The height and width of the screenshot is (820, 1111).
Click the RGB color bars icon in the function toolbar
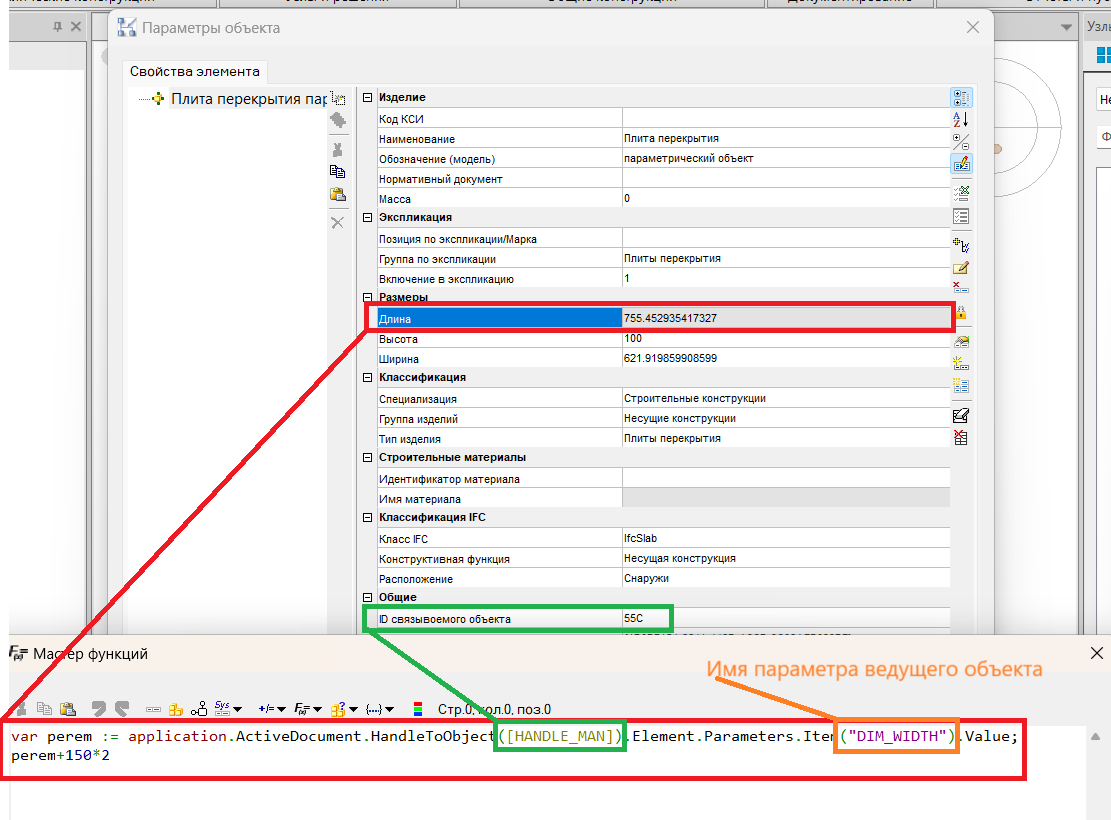click(418, 709)
